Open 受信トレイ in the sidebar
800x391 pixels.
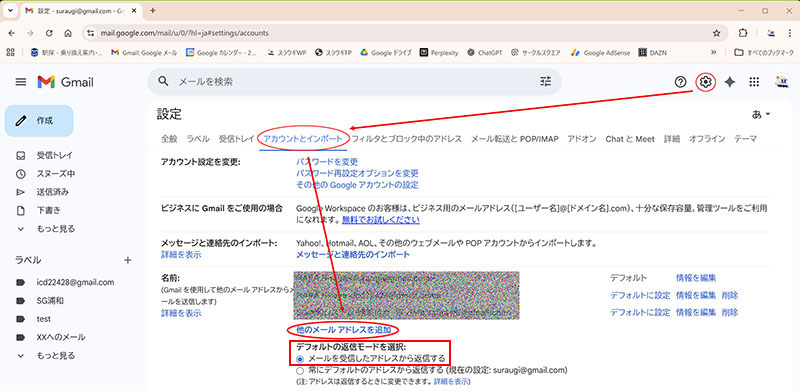pyautogui.click(x=55, y=155)
